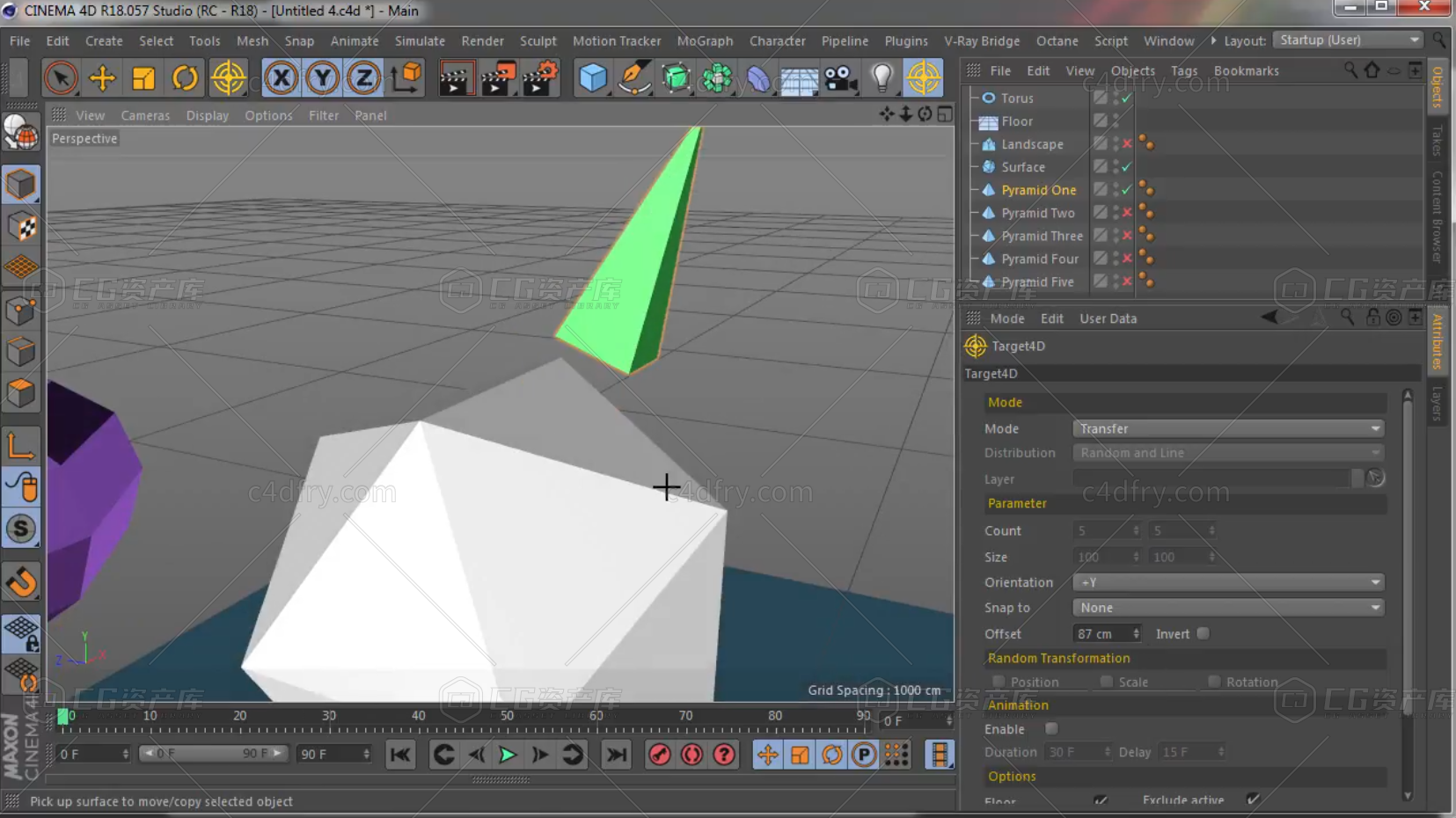Click the Offset field 87 cm

1101,633
